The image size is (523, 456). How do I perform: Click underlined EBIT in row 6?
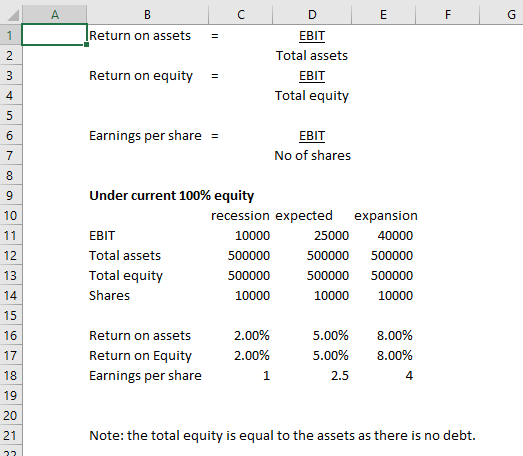[x=312, y=136]
